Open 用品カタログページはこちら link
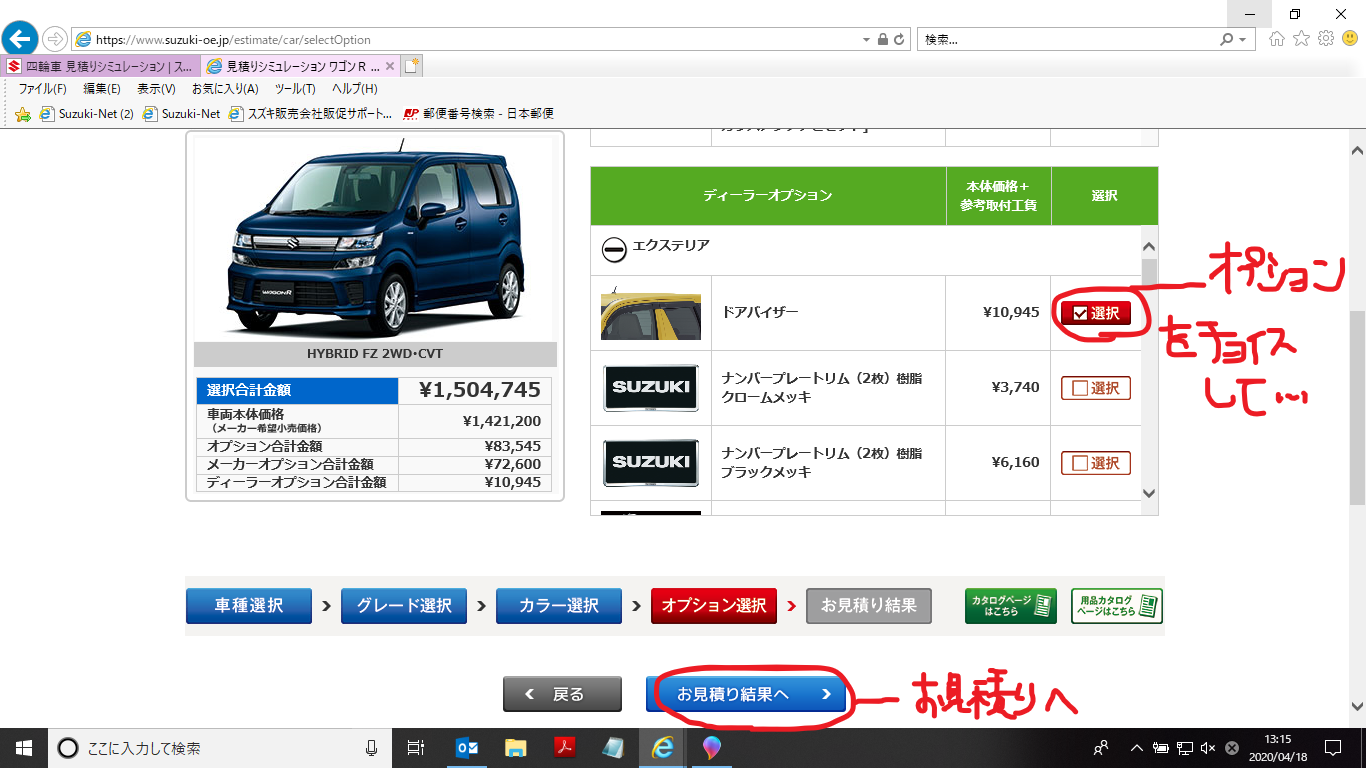This screenshot has height=768, width=1366. coord(1117,606)
